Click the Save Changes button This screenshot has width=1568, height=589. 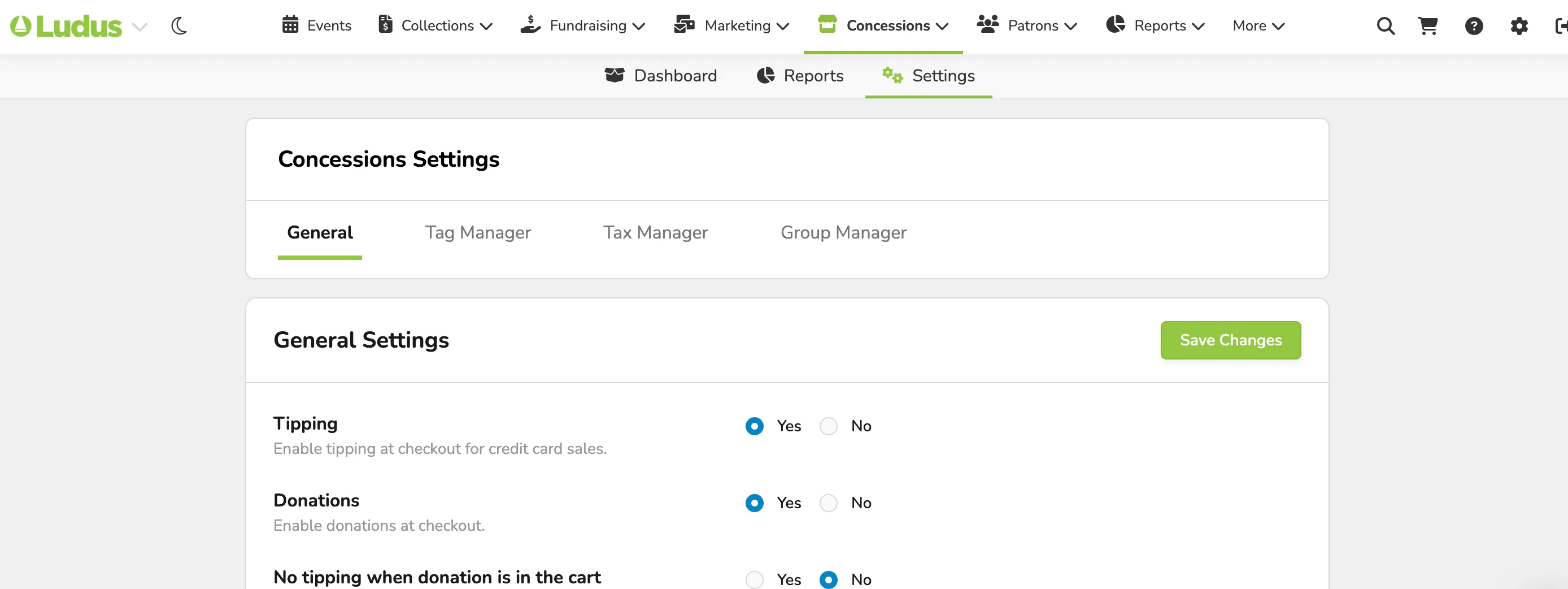point(1230,340)
